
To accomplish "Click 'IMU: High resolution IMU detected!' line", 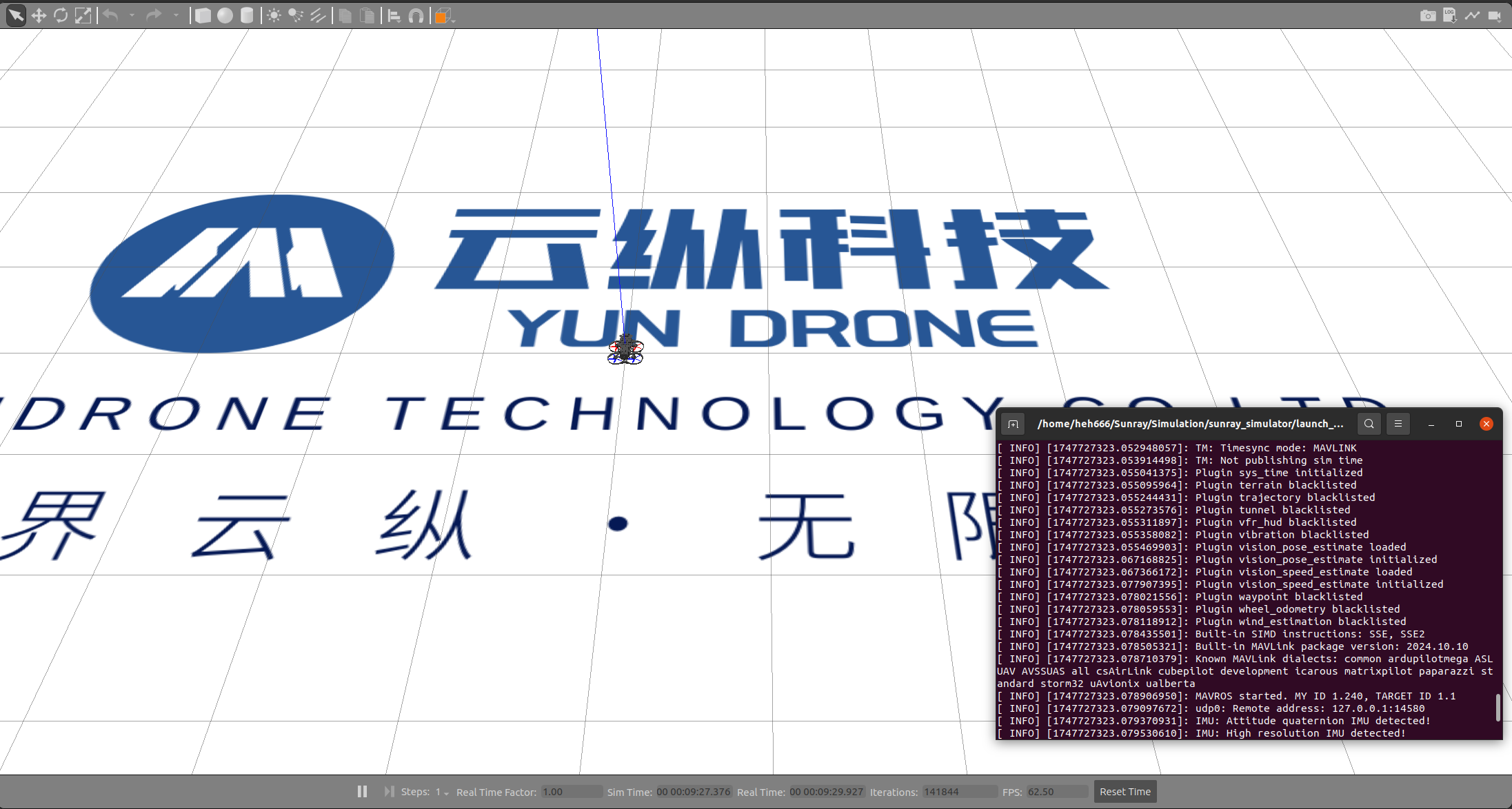I will [1202, 733].
